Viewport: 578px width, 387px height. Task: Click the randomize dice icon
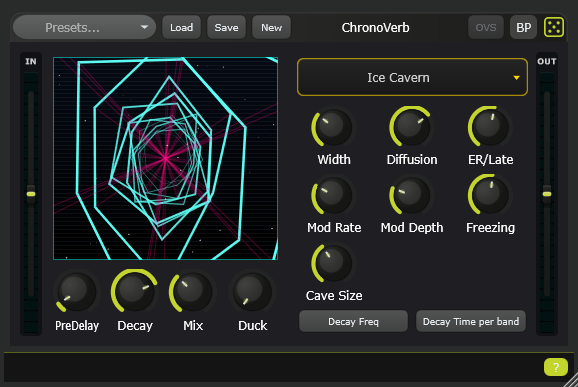(x=554, y=27)
